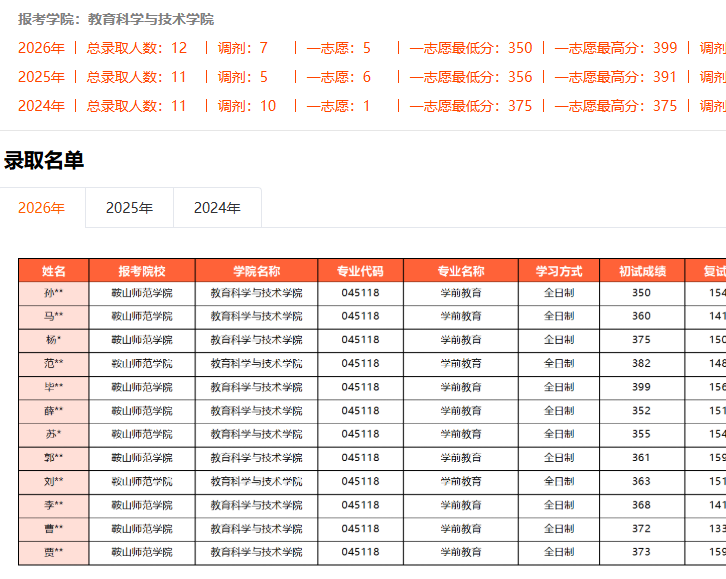Click 一志愿：6 in the 2025 summary
The image size is (726, 579).
point(338,77)
